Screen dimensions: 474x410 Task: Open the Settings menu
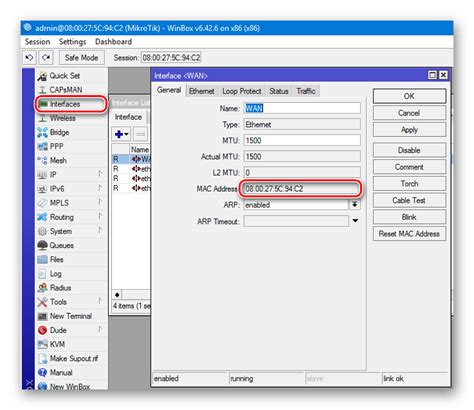pos(72,42)
